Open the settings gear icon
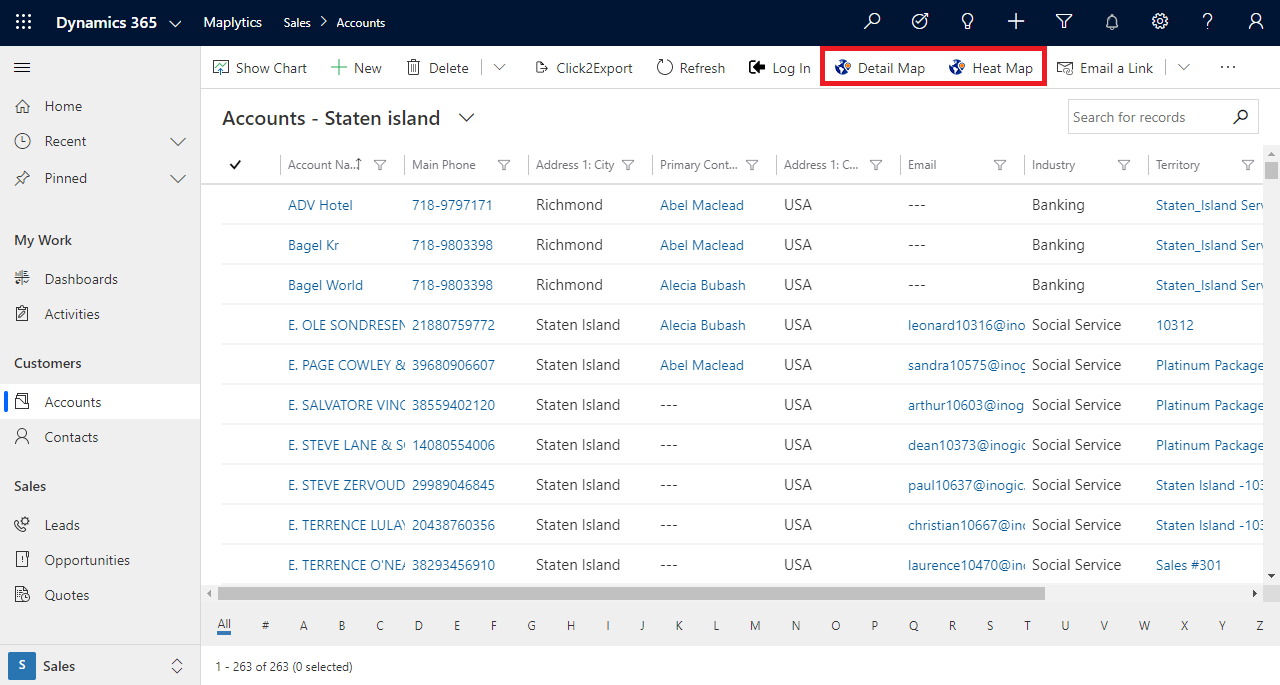 [1160, 22]
